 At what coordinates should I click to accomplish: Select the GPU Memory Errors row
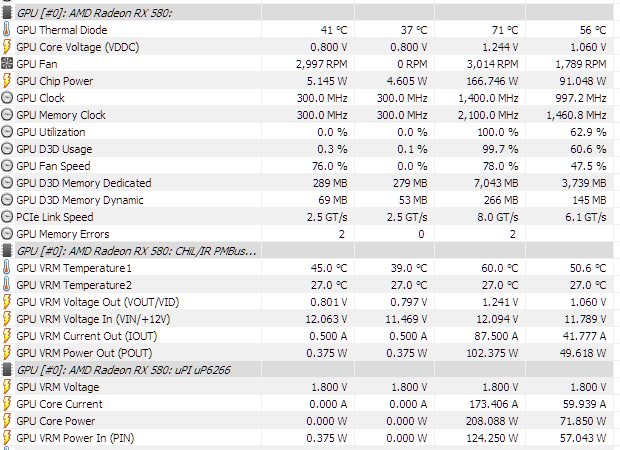point(62,234)
